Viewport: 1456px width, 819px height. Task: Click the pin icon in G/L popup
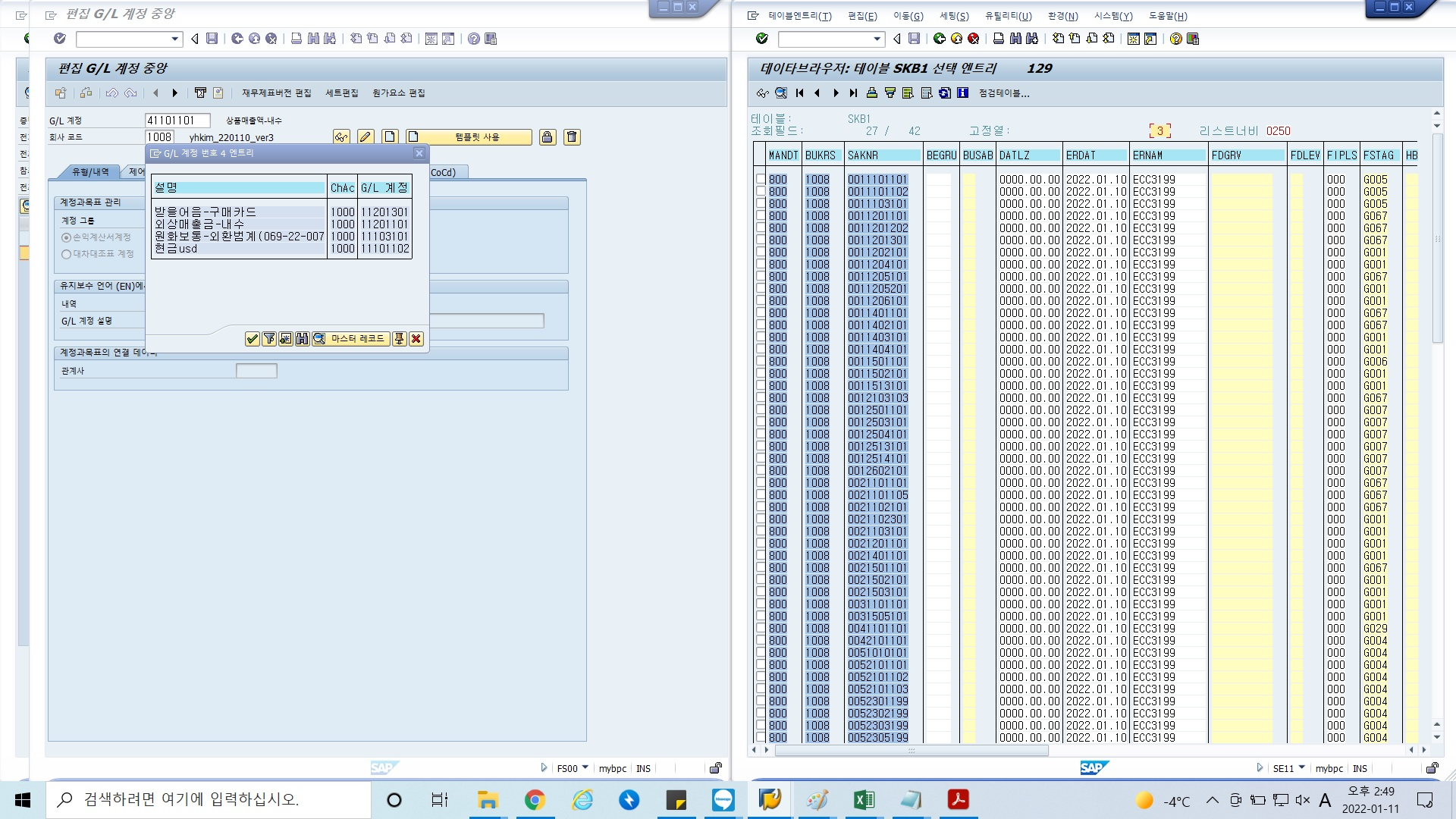[x=400, y=339]
